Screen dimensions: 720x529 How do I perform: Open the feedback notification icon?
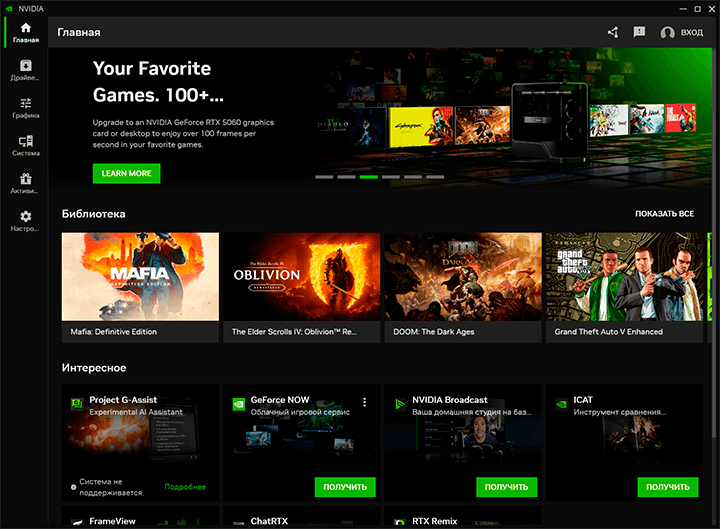click(x=639, y=32)
